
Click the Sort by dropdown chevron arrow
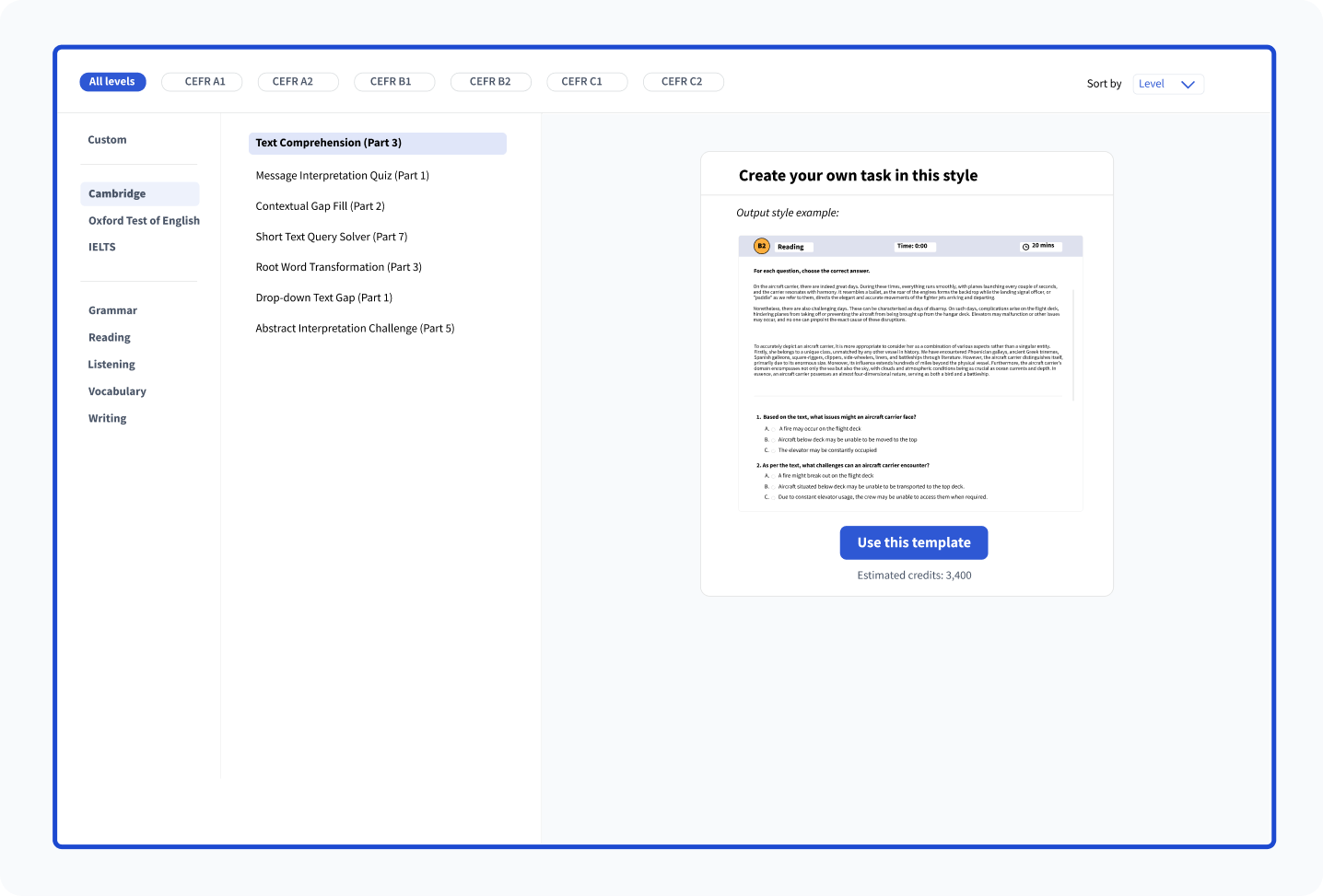tap(1188, 85)
